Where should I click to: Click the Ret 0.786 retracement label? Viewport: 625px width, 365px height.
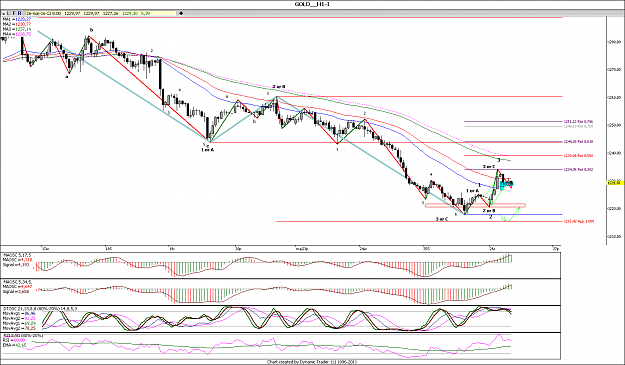click(578, 122)
